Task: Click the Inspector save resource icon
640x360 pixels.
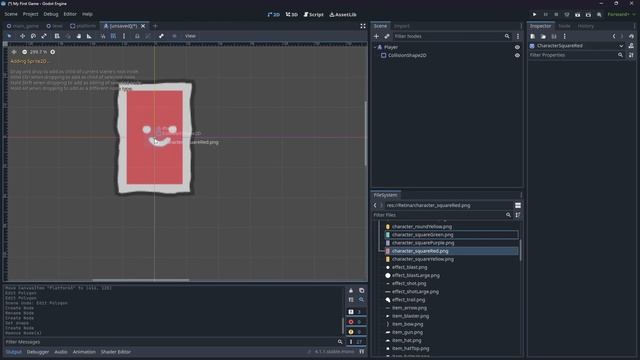Action: coord(554,36)
